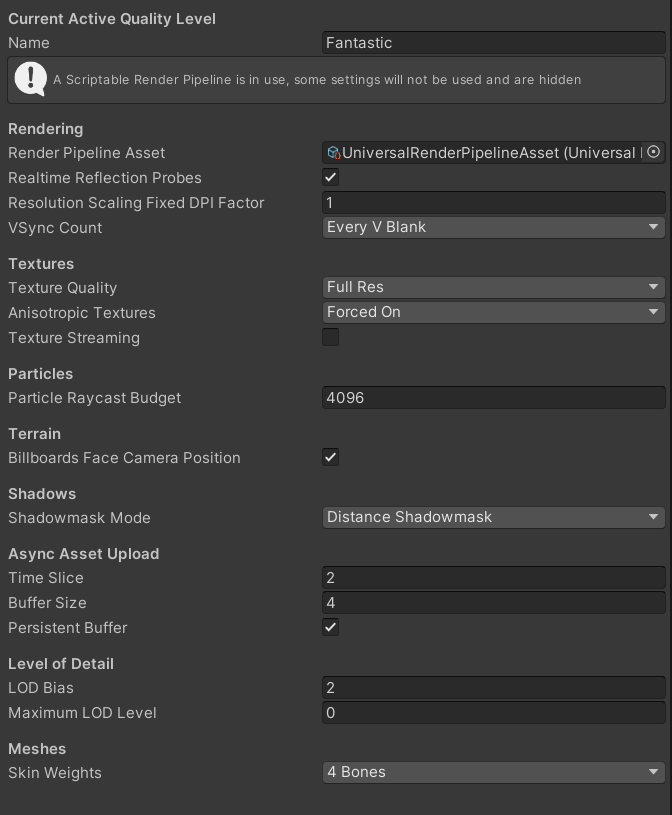Image resolution: width=672 pixels, height=815 pixels.
Task: Click the UniversalRenderPipelineAsset asset icon
Action: [334, 153]
